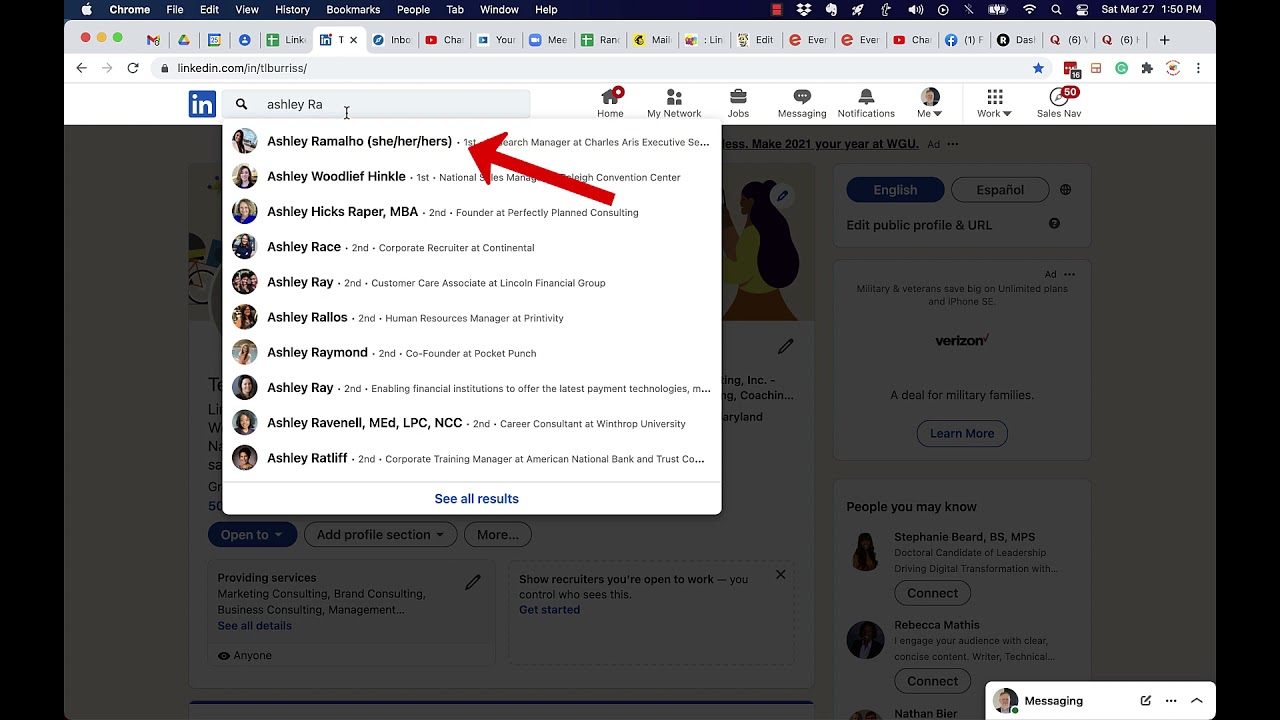Screen dimensions: 1280x720
Task: Select Ashley Raymond suggestion
Action: pos(471,352)
